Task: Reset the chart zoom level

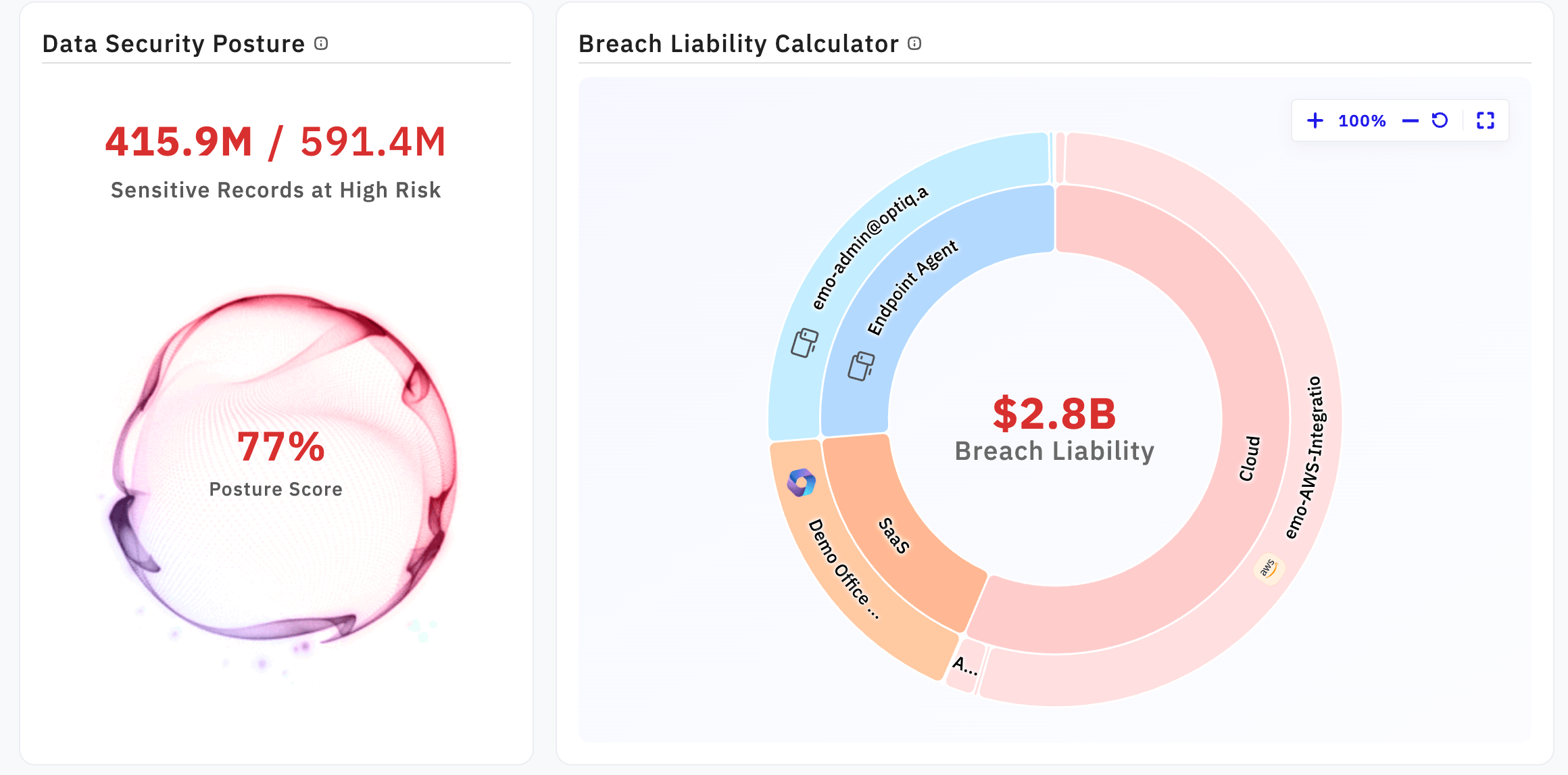Action: tap(1440, 120)
